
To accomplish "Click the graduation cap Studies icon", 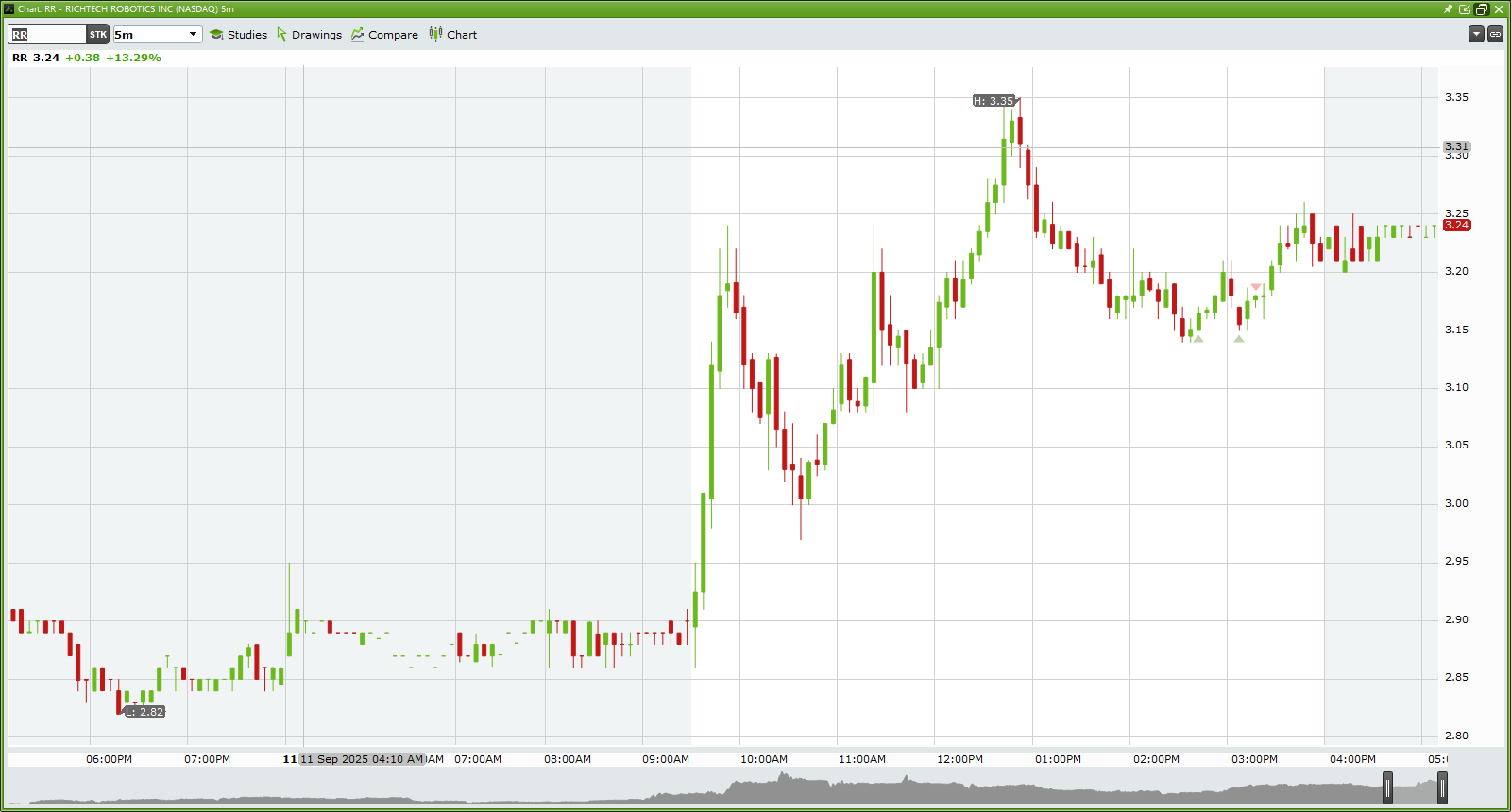I will pos(216,35).
